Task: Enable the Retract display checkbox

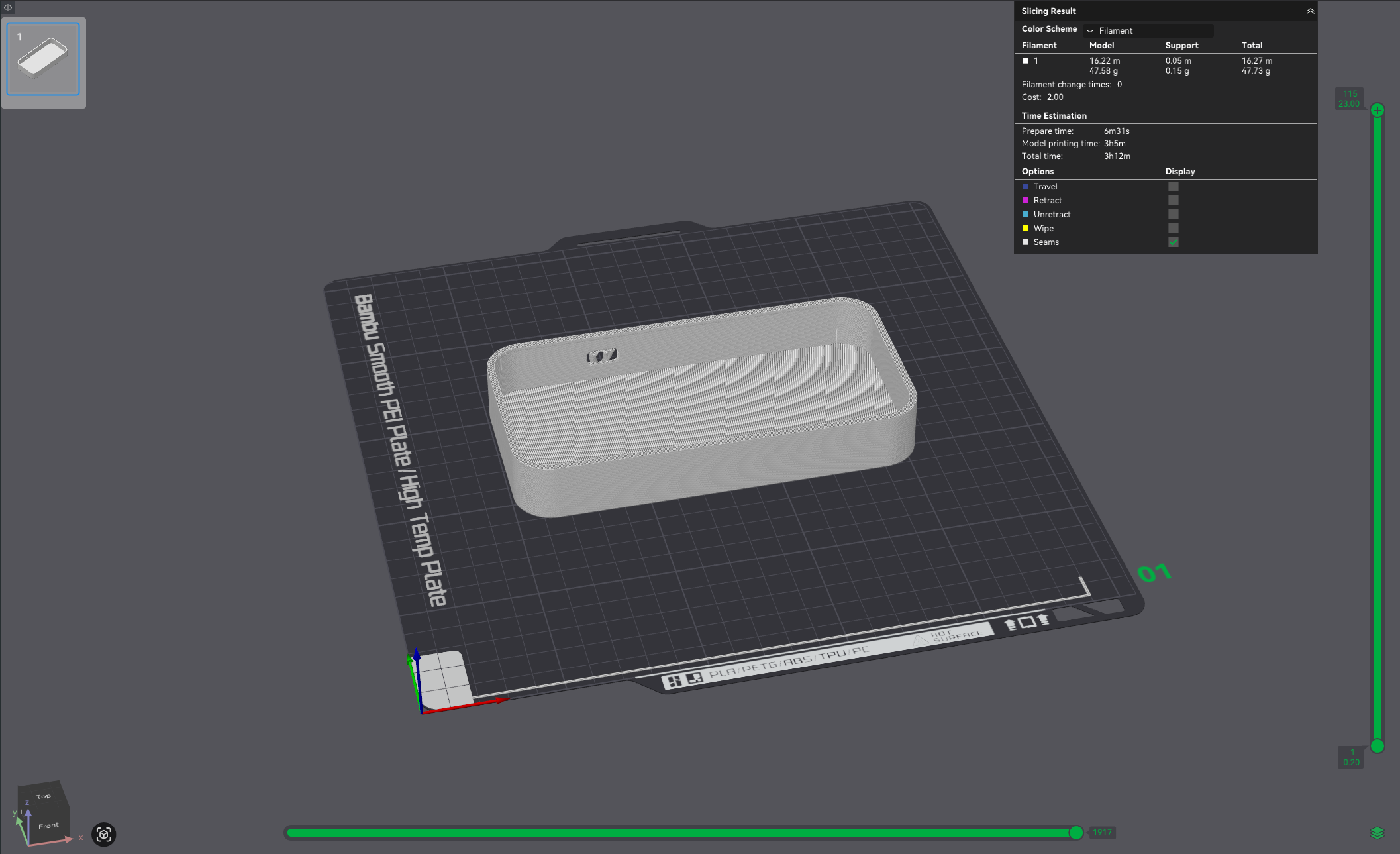Action: pyautogui.click(x=1173, y=201)
